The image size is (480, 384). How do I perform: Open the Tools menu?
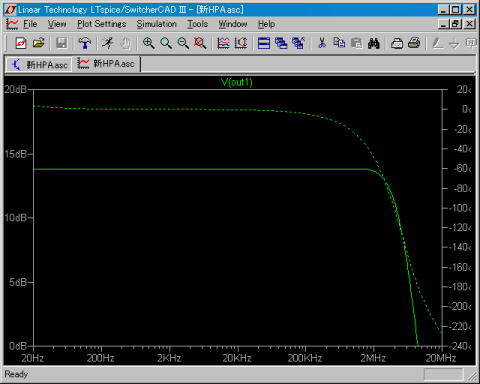[197, 24]
